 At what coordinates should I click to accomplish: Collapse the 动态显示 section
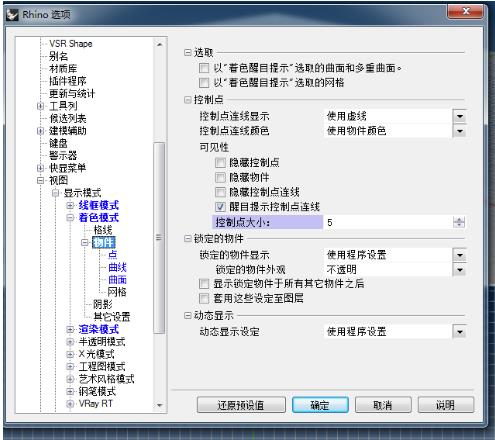tap(188, 315)
